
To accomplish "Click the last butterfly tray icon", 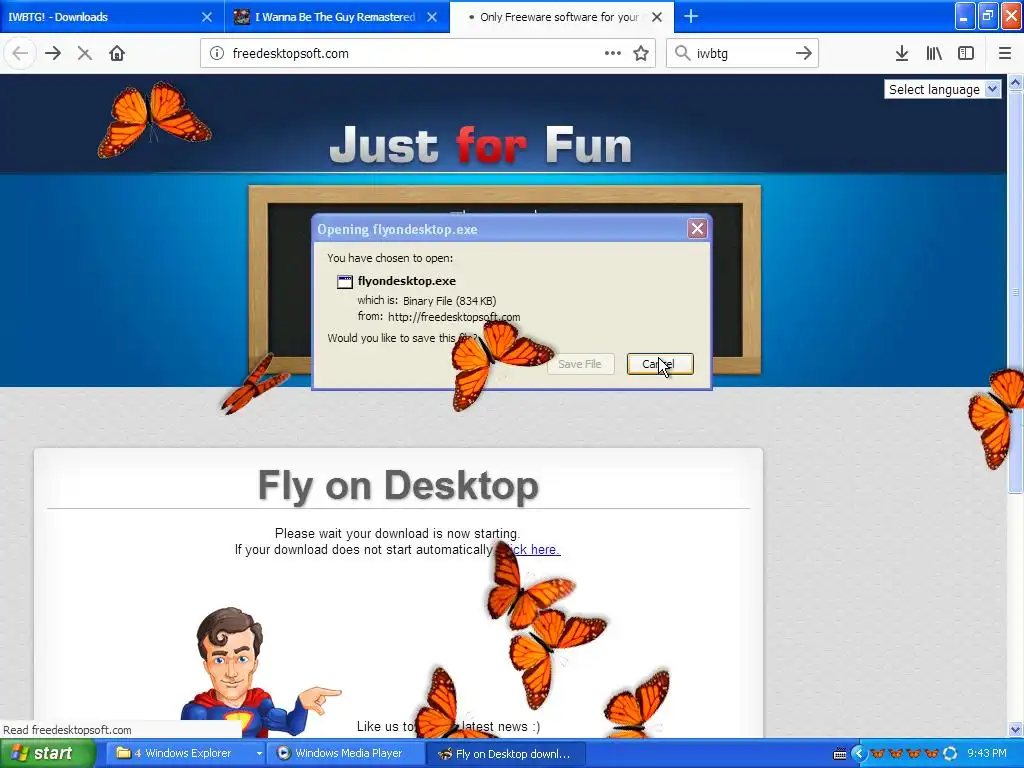I will [x=931, y=754].
